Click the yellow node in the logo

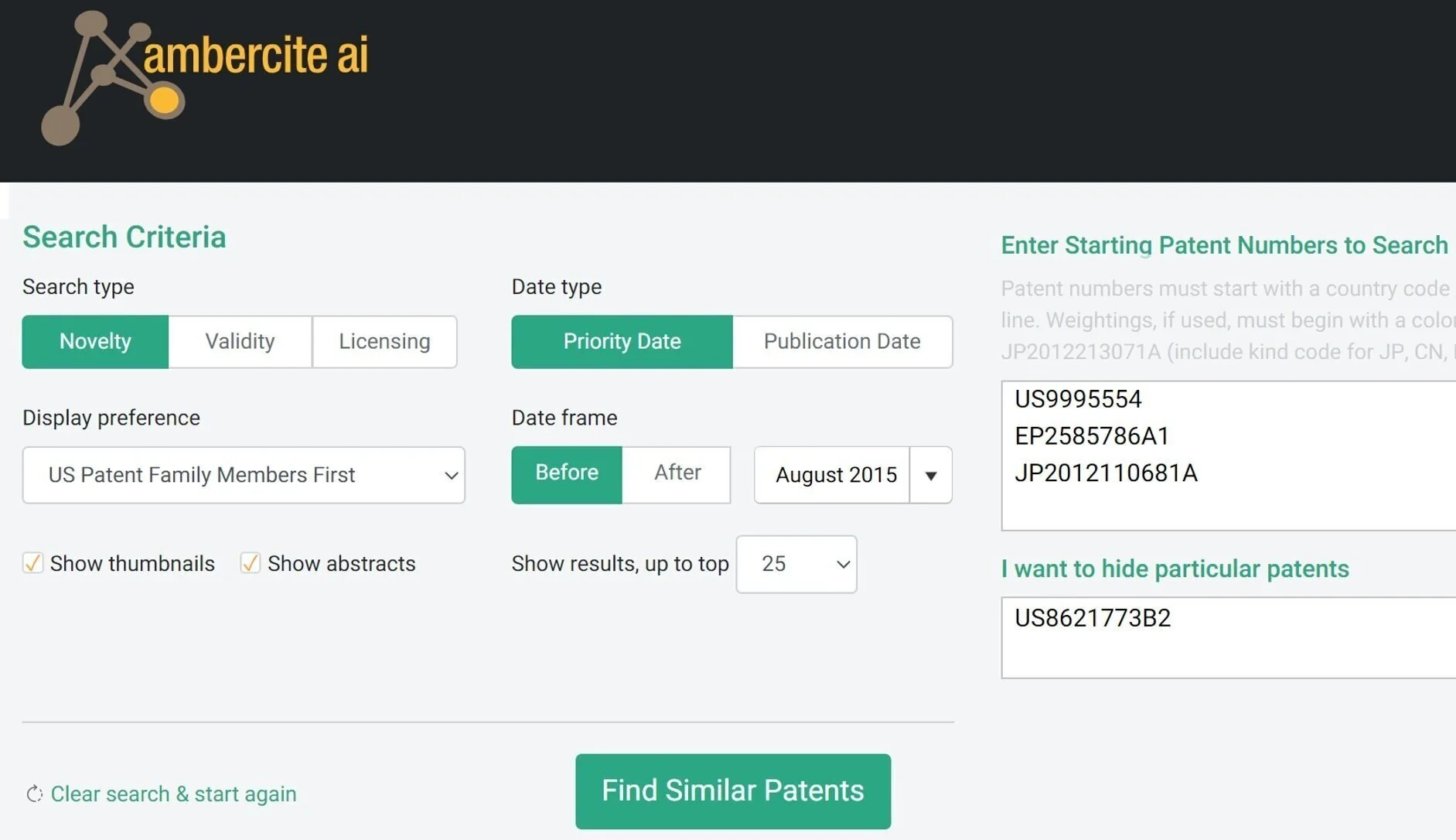[164, 101]
